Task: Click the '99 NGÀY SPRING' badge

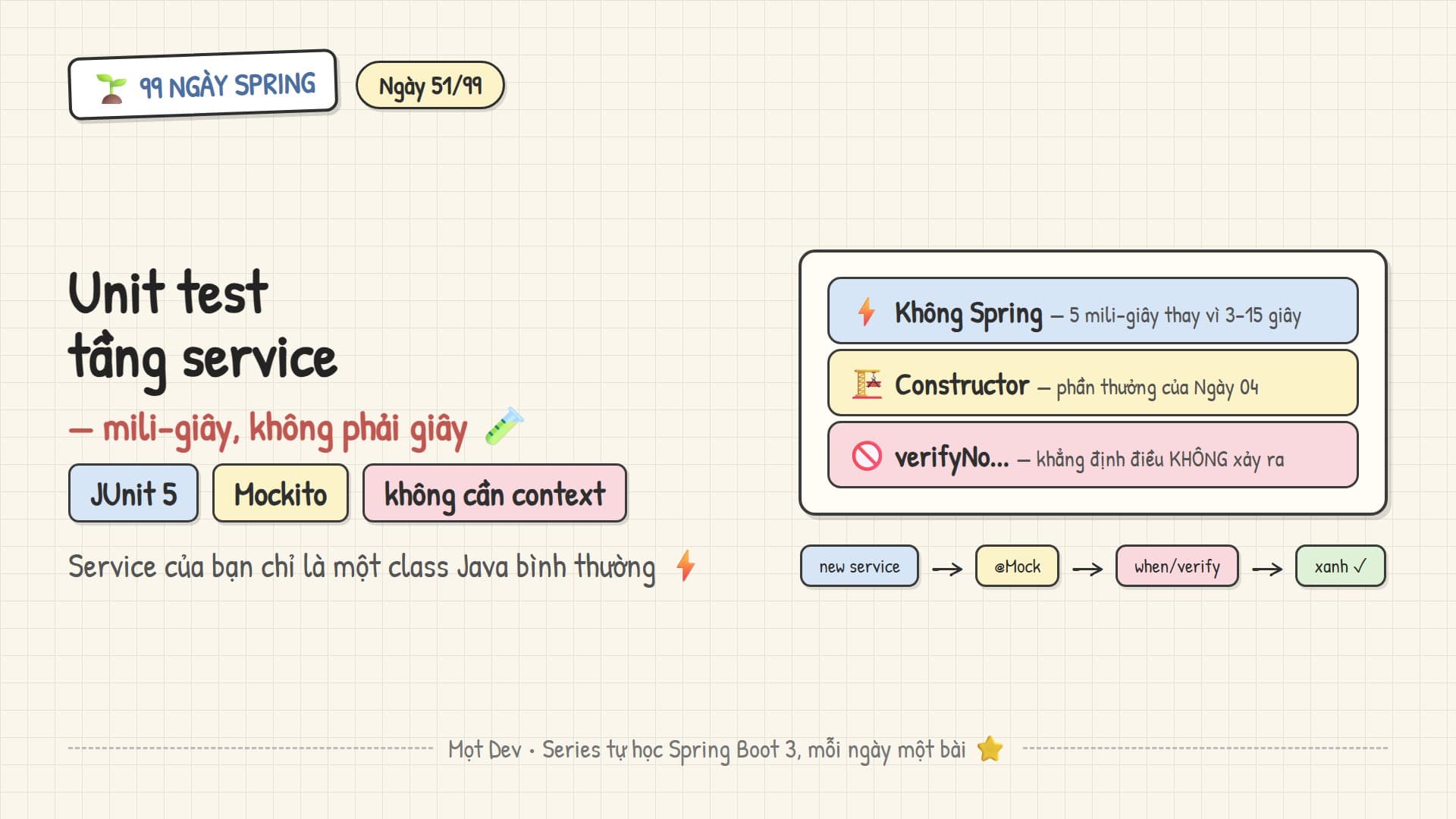Action: point(202,85)
